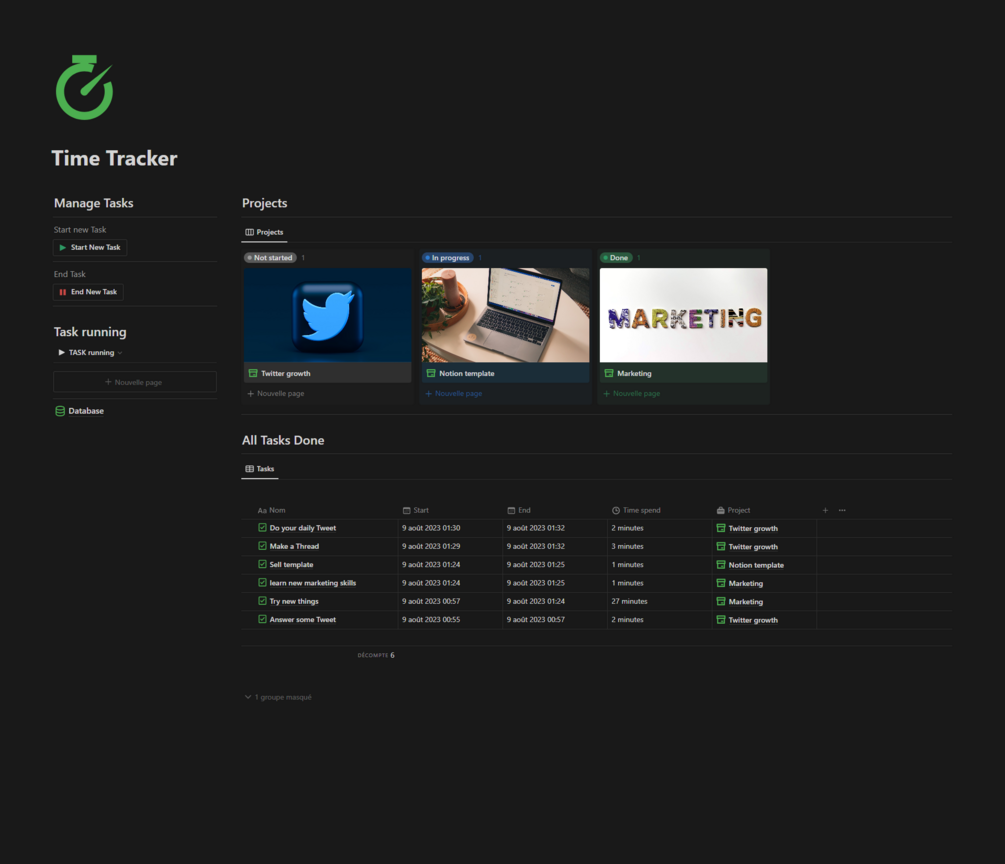Open the laptop cover thumbnail for Notion template
The height and width of the screenshot is (864, 1005).
pos(505,315)
